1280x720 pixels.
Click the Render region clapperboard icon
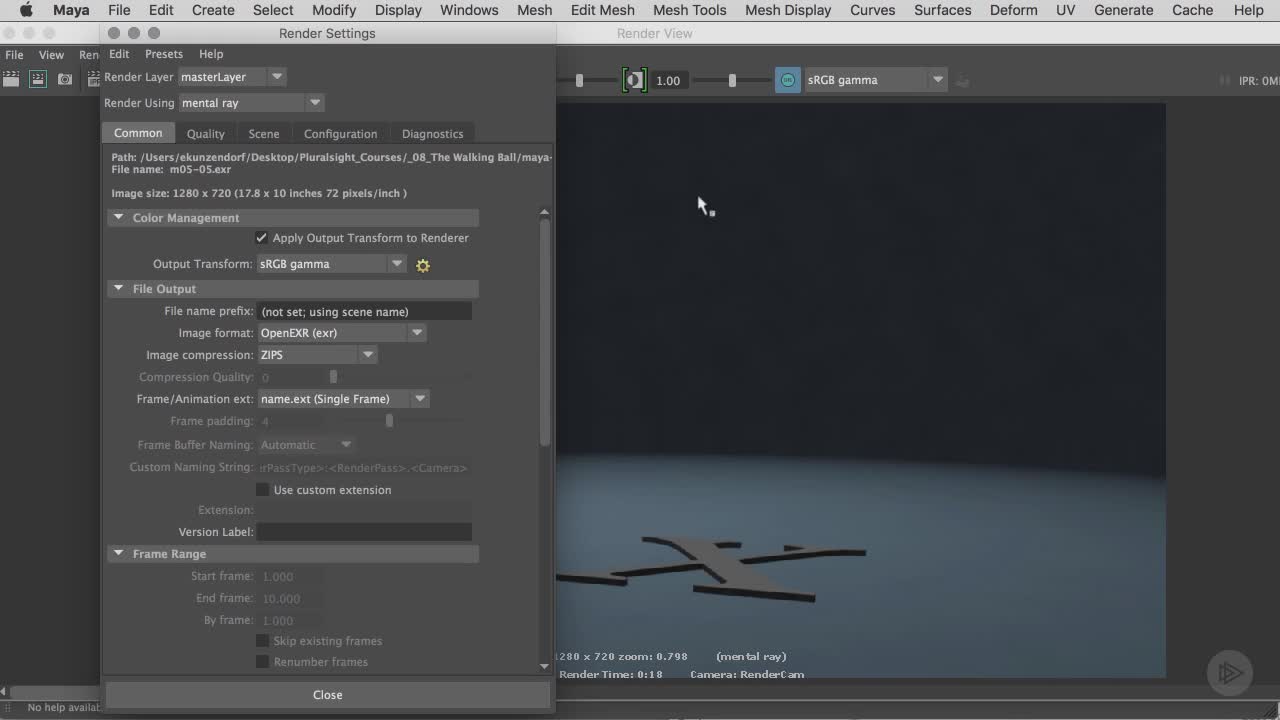coord(38,79)
